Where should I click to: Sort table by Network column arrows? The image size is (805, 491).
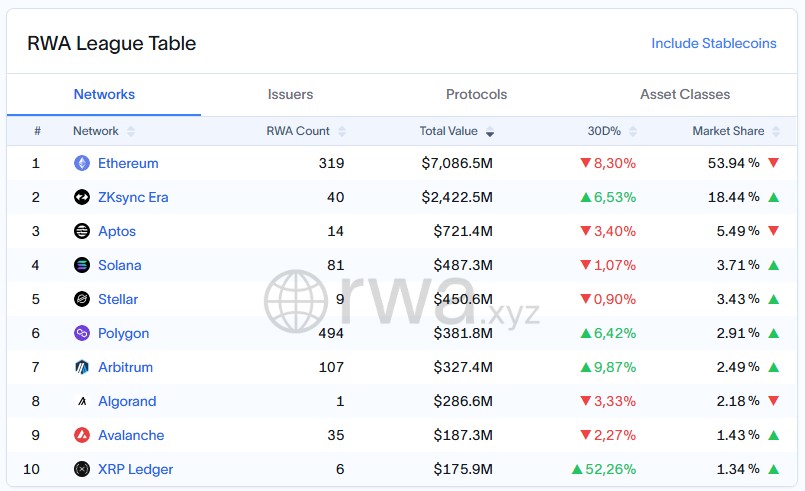click(x=131, y=131)
